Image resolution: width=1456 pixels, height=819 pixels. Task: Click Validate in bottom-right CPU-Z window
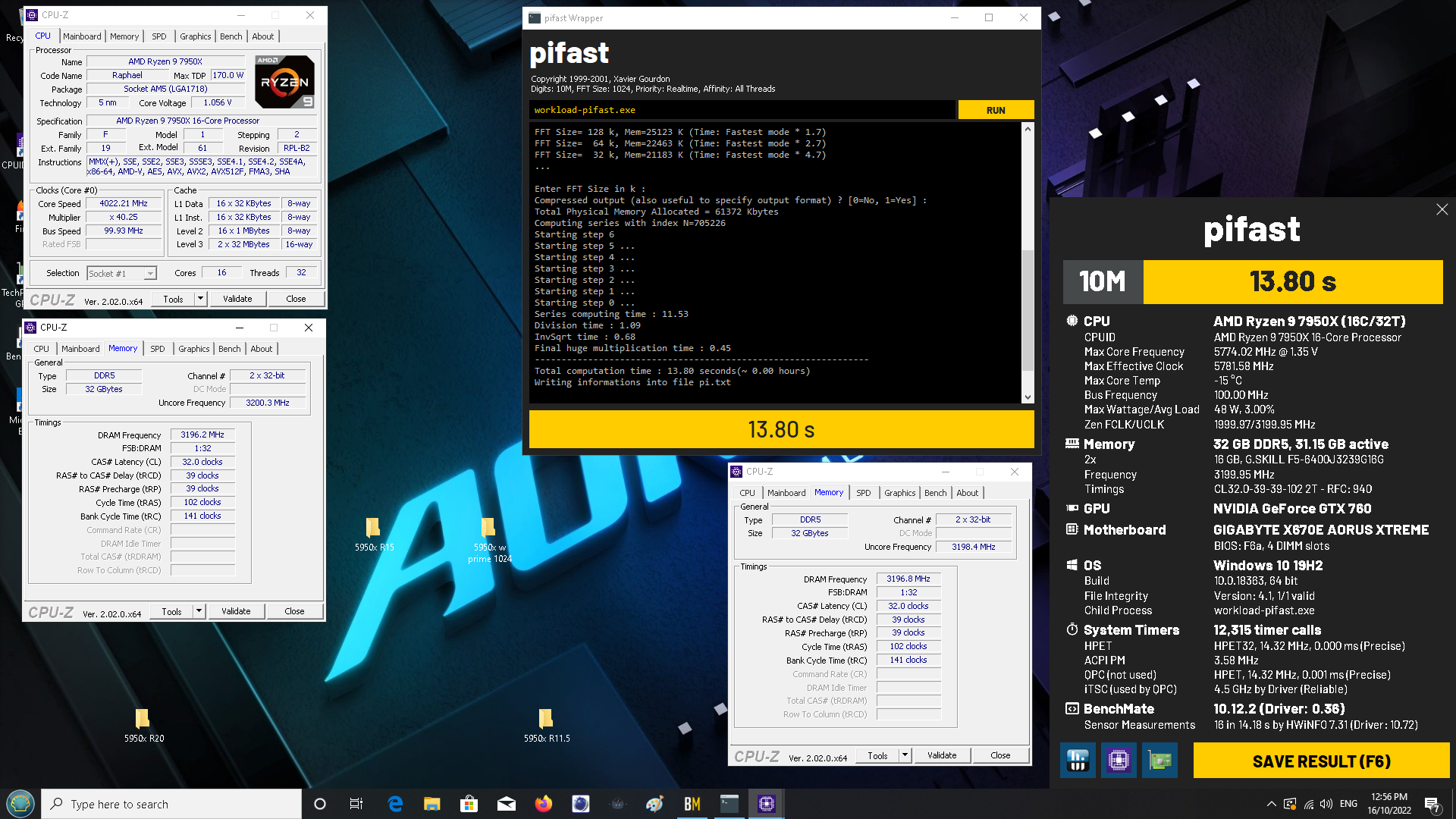point(942,755)
